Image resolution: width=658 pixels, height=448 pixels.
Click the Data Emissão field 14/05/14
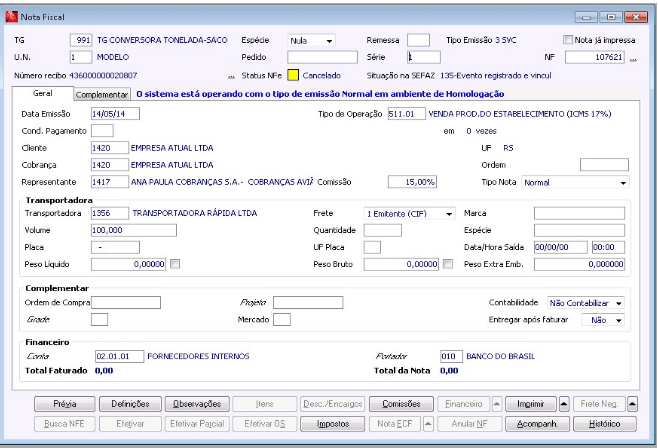115,114
